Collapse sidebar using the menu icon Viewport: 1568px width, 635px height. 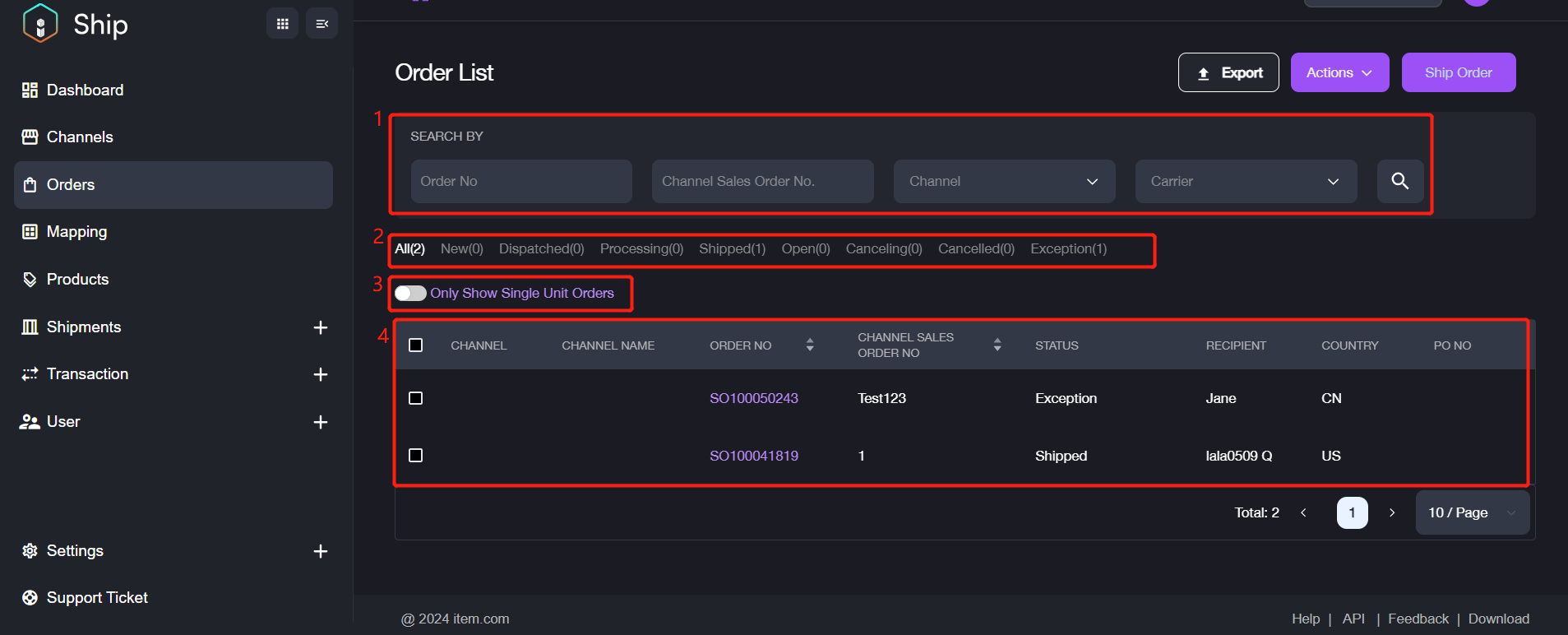(x=321, y=24)
